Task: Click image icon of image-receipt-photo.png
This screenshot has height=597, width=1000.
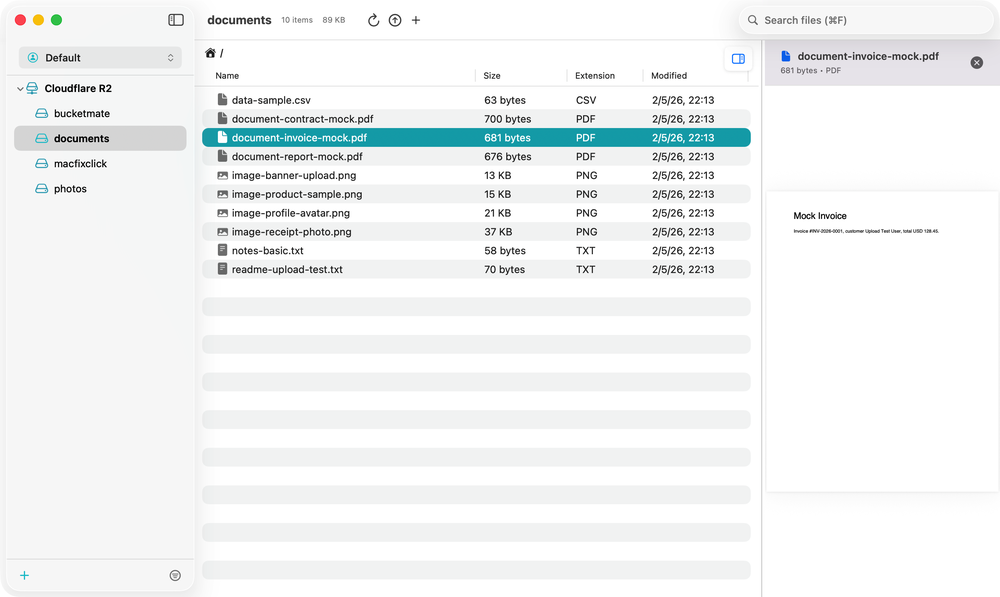Action: coord(222,232)
